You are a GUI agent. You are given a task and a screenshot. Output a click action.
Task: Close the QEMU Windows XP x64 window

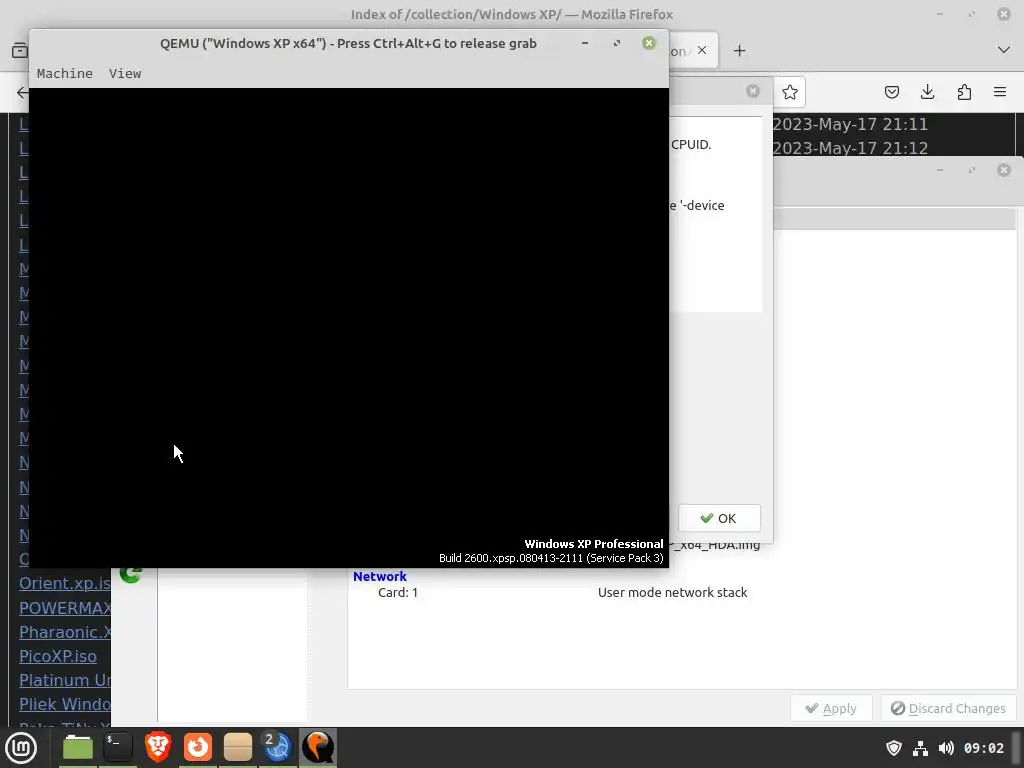[648, 43]
